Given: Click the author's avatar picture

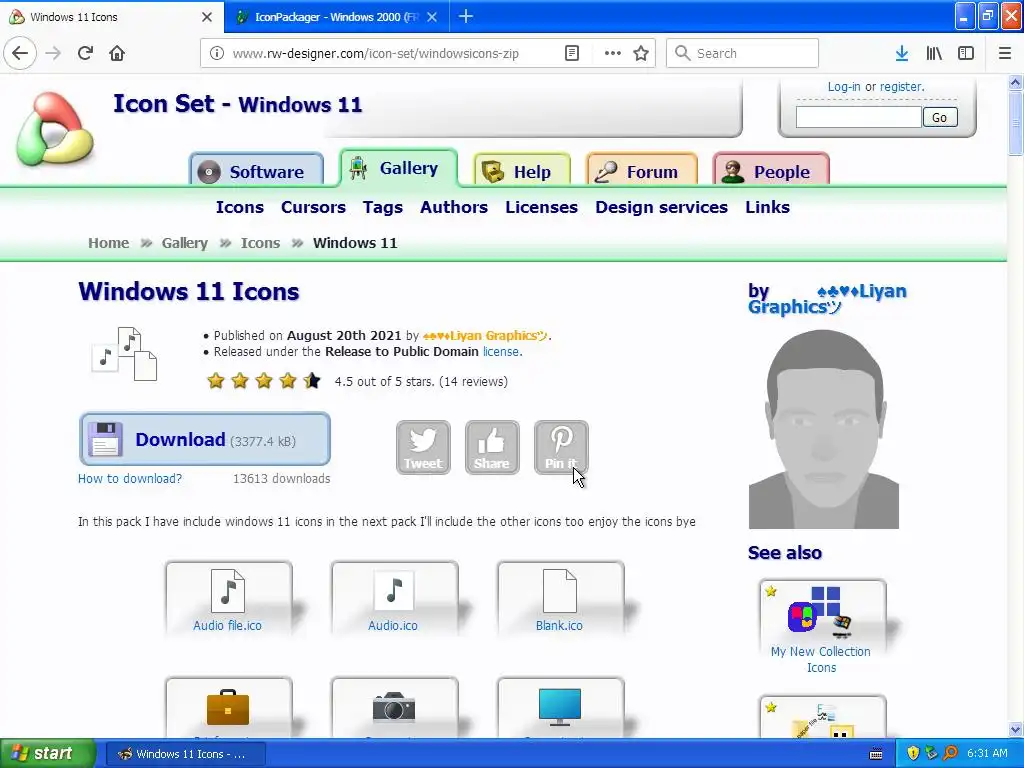Looking at the screenshot, I should point(824,429).
